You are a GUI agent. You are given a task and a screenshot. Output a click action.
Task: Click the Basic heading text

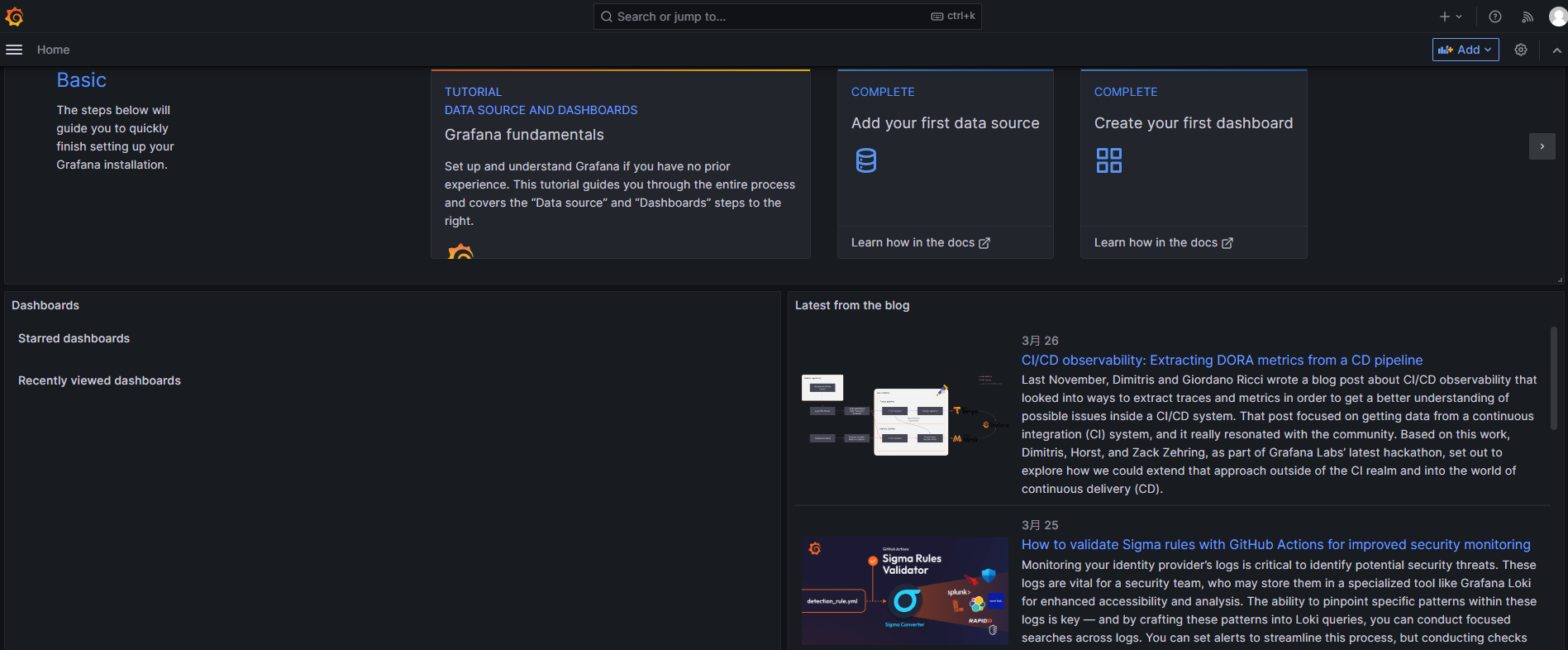click(81, 80)
